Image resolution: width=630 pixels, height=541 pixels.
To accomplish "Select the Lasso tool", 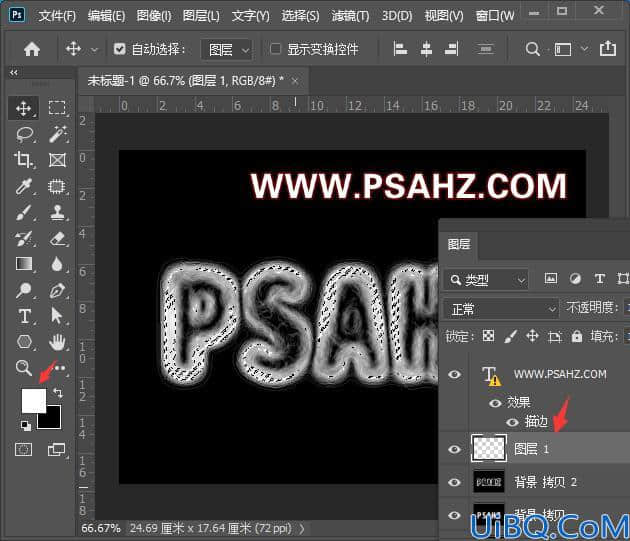I will 24,134.
